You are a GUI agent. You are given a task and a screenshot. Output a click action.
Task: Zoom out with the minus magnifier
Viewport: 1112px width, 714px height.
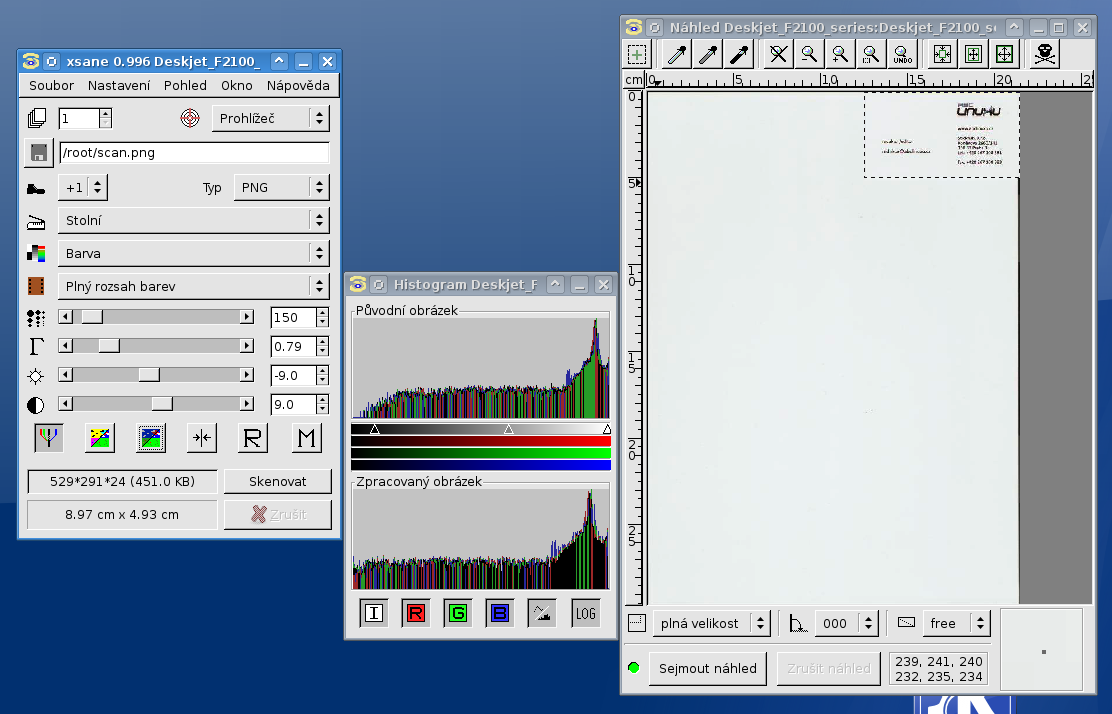click(808, 55)
